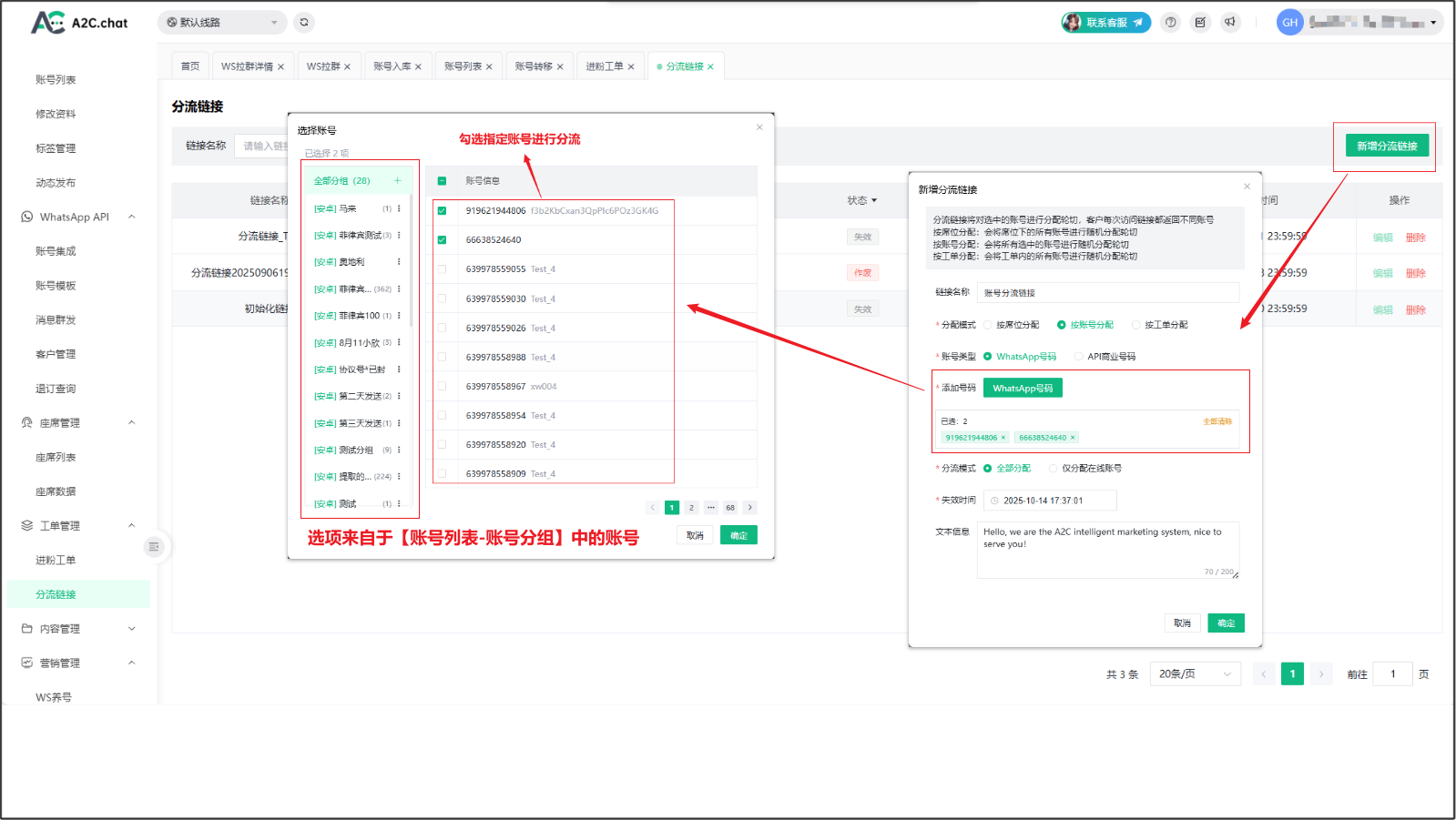Click the 链接名称 search input field
1456x820 pixels.
point(263,146)
